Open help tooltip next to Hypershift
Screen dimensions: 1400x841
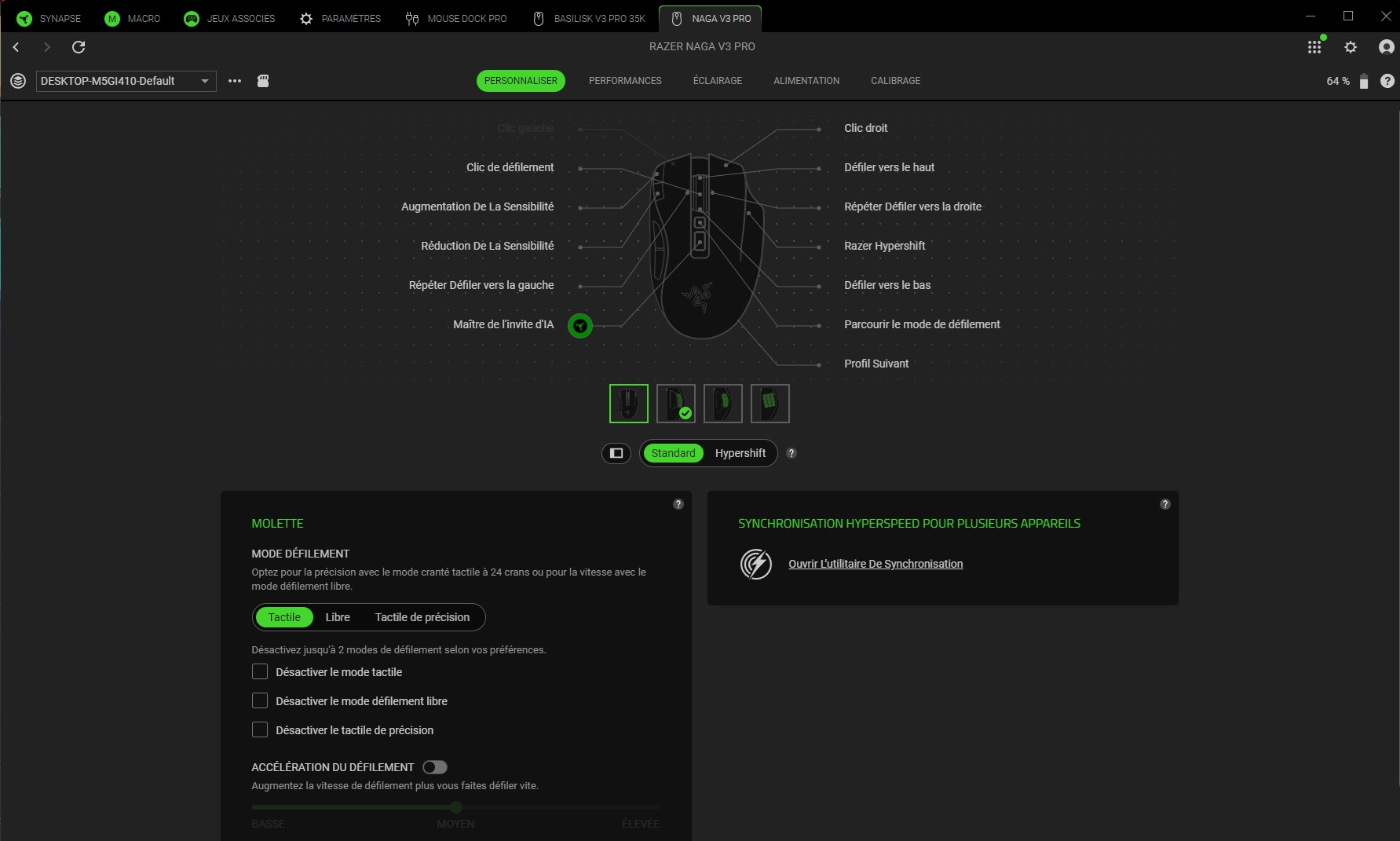tap(791, 453)
